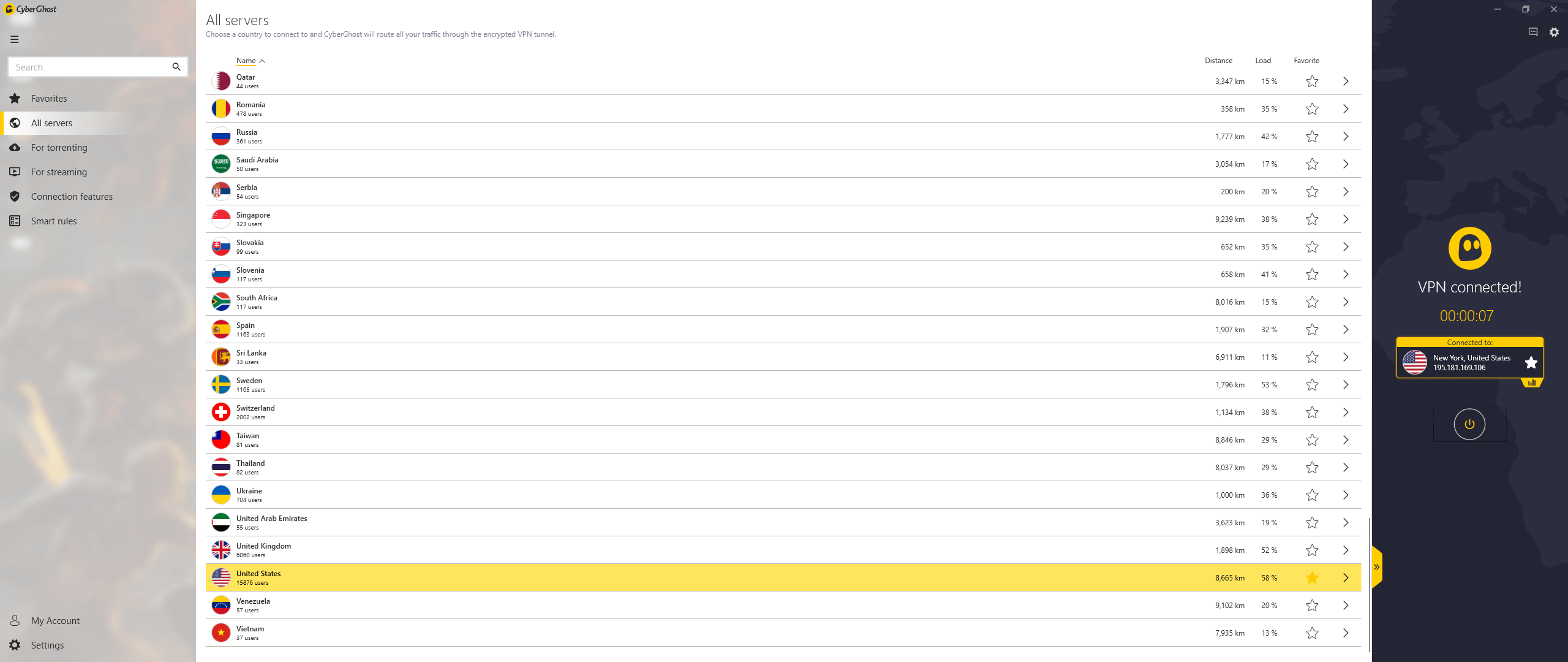Favorite the Singapore server star
The height and width of the screenshot is (662, 1568).
(x=1312, y=219)
